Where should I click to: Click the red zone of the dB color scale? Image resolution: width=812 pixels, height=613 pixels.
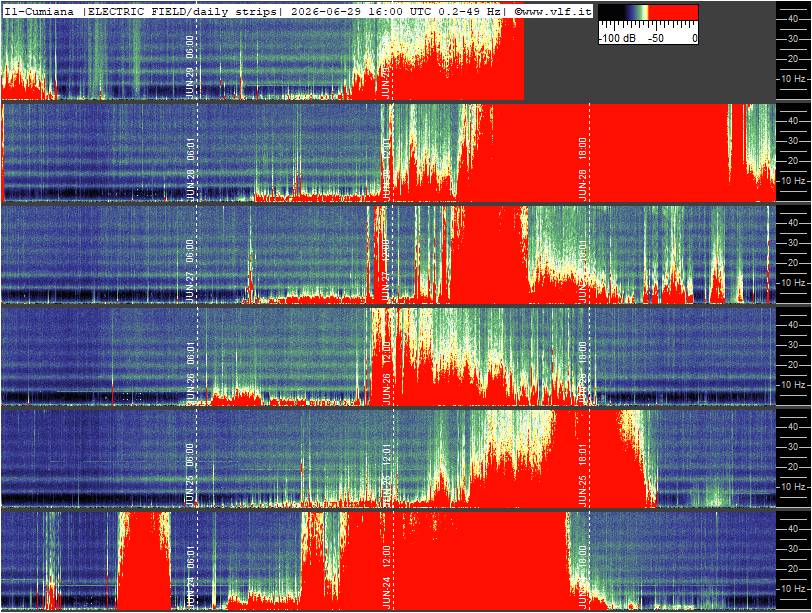(673, 12)
